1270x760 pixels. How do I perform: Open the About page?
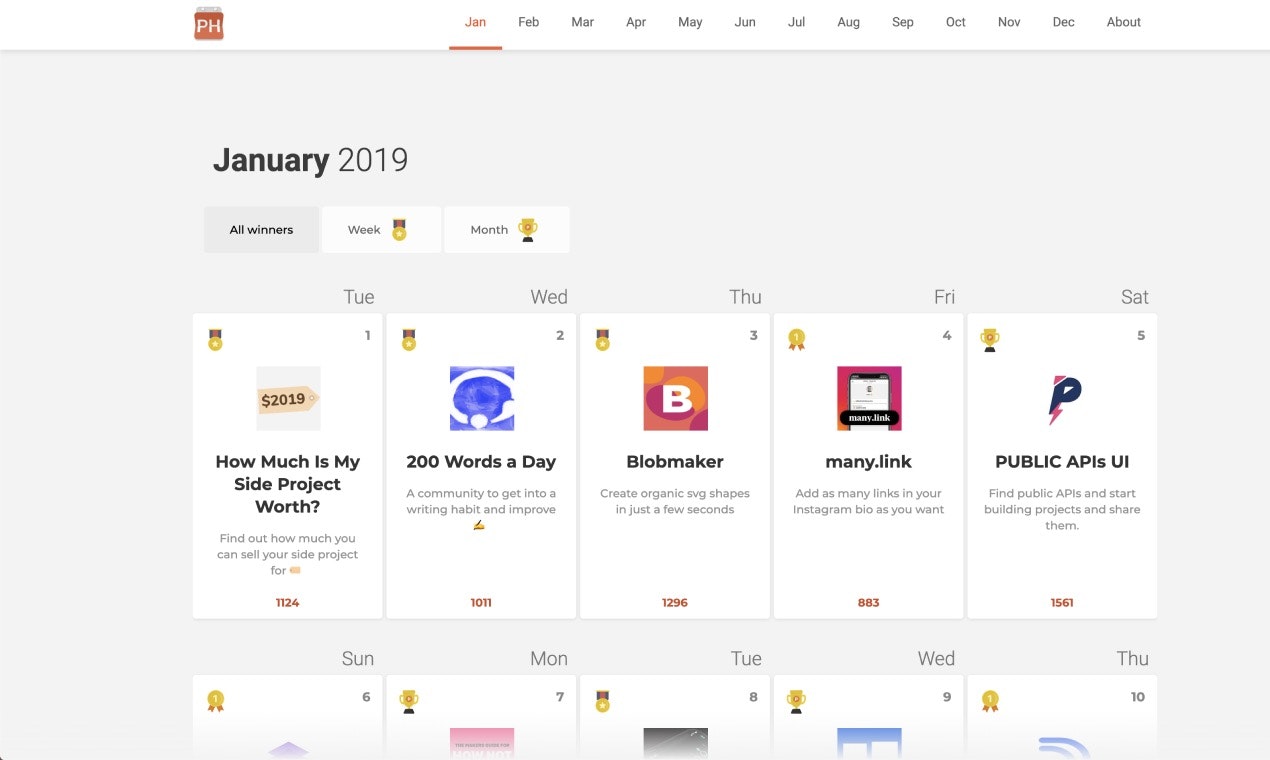tap(1123, 21)
